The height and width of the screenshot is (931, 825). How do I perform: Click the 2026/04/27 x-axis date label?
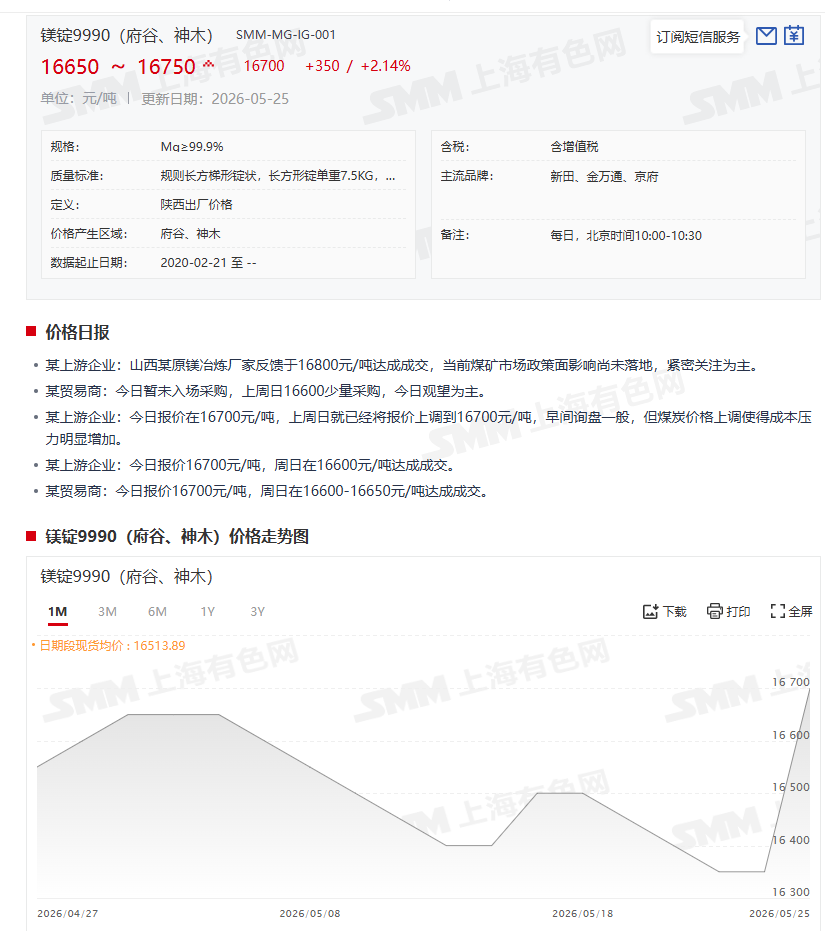click(x=68, y=914)
